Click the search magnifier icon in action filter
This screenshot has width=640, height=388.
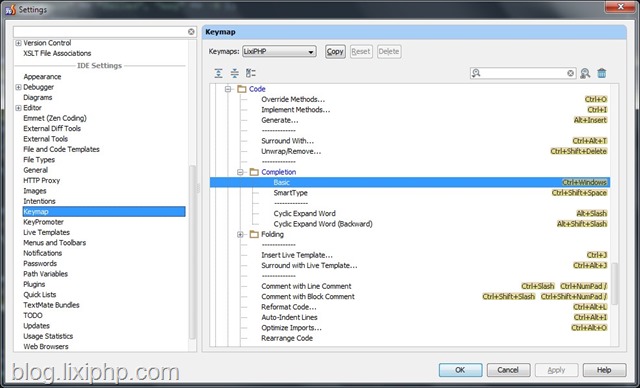point(476,73)
